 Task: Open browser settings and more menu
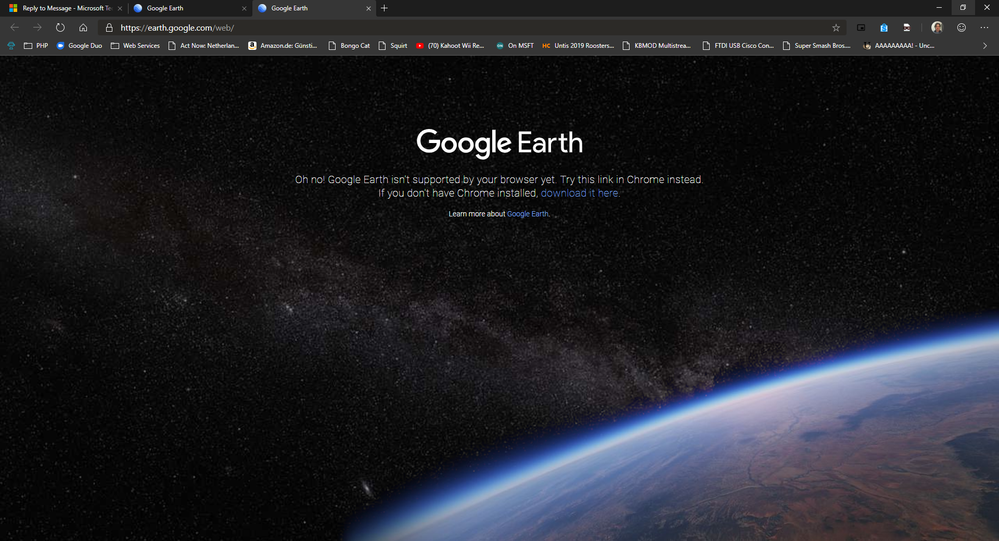984,27
